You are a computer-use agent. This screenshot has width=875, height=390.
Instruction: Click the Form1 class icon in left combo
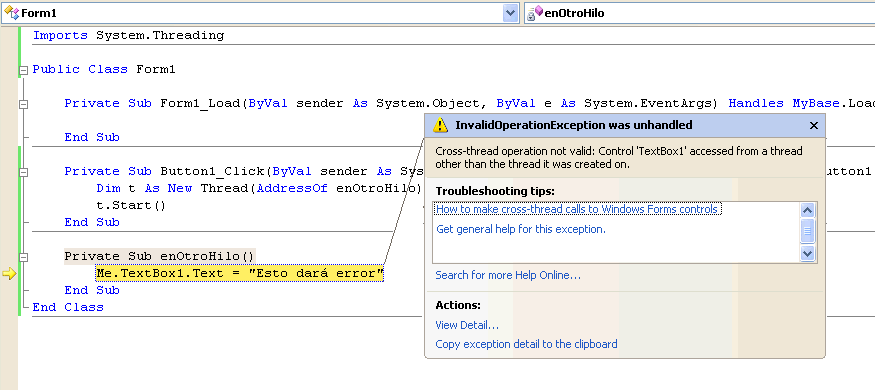(11, 12)
